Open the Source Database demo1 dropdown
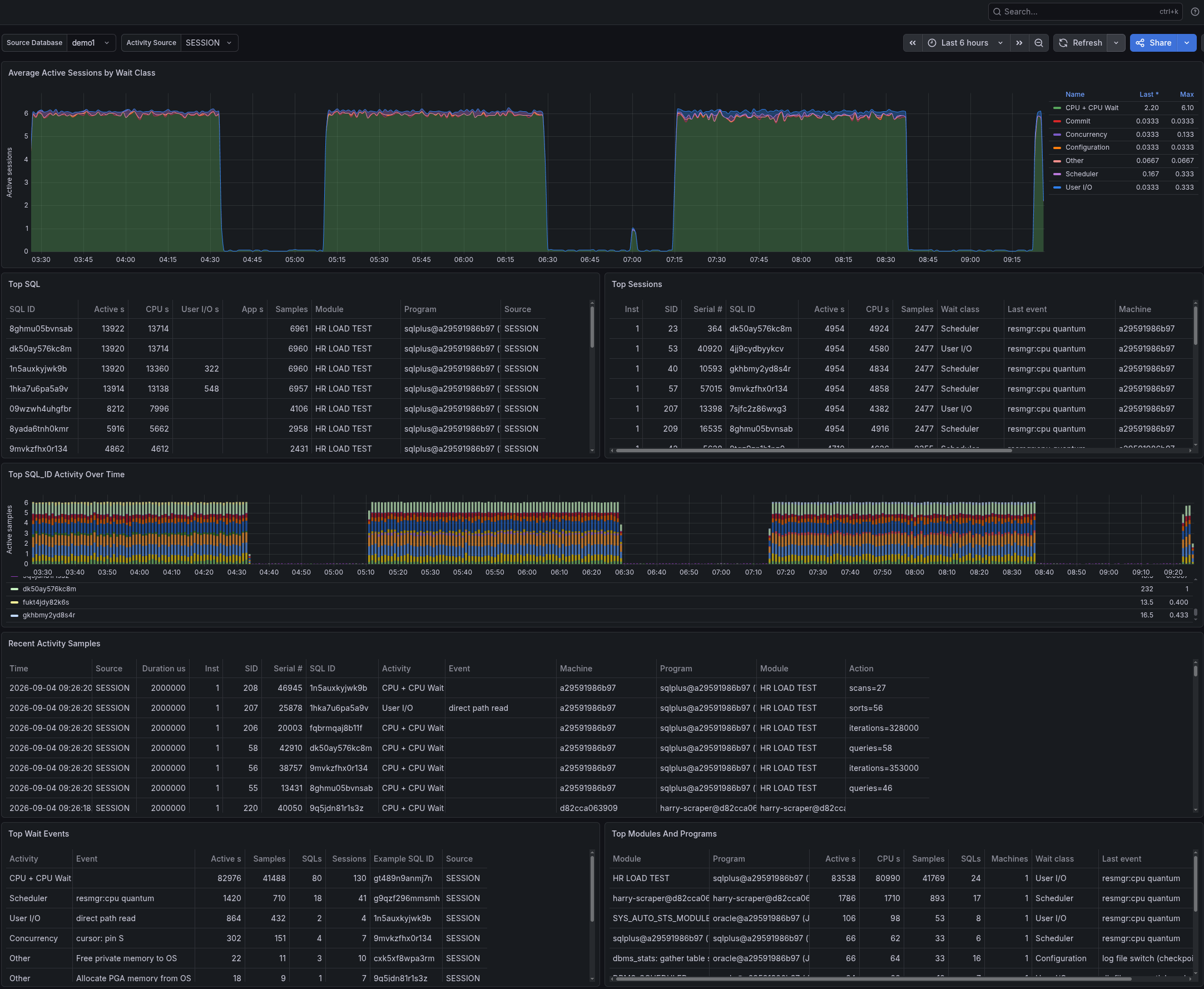The width and height of the screenshot is (1204, 989). 91,43
